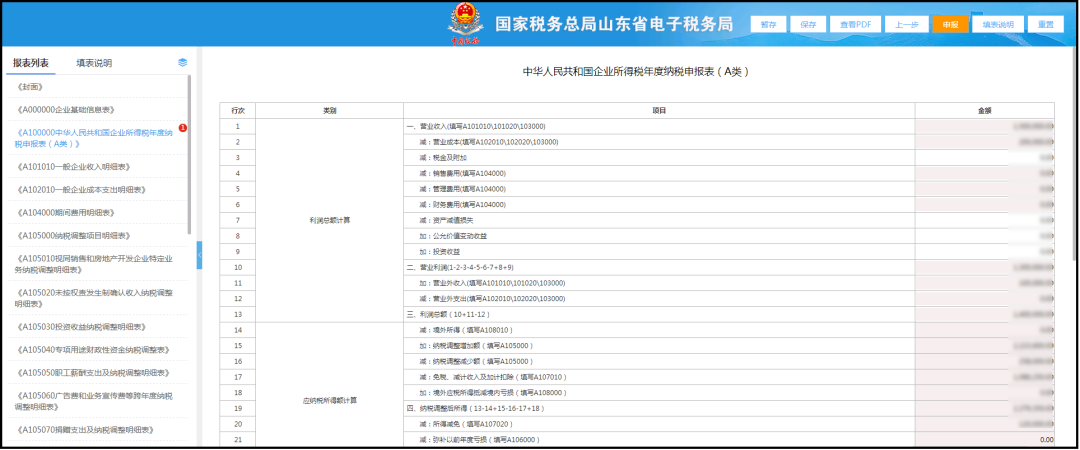Open 查看PDF
The image size is (1080, 450).
(x=855, y=24)
